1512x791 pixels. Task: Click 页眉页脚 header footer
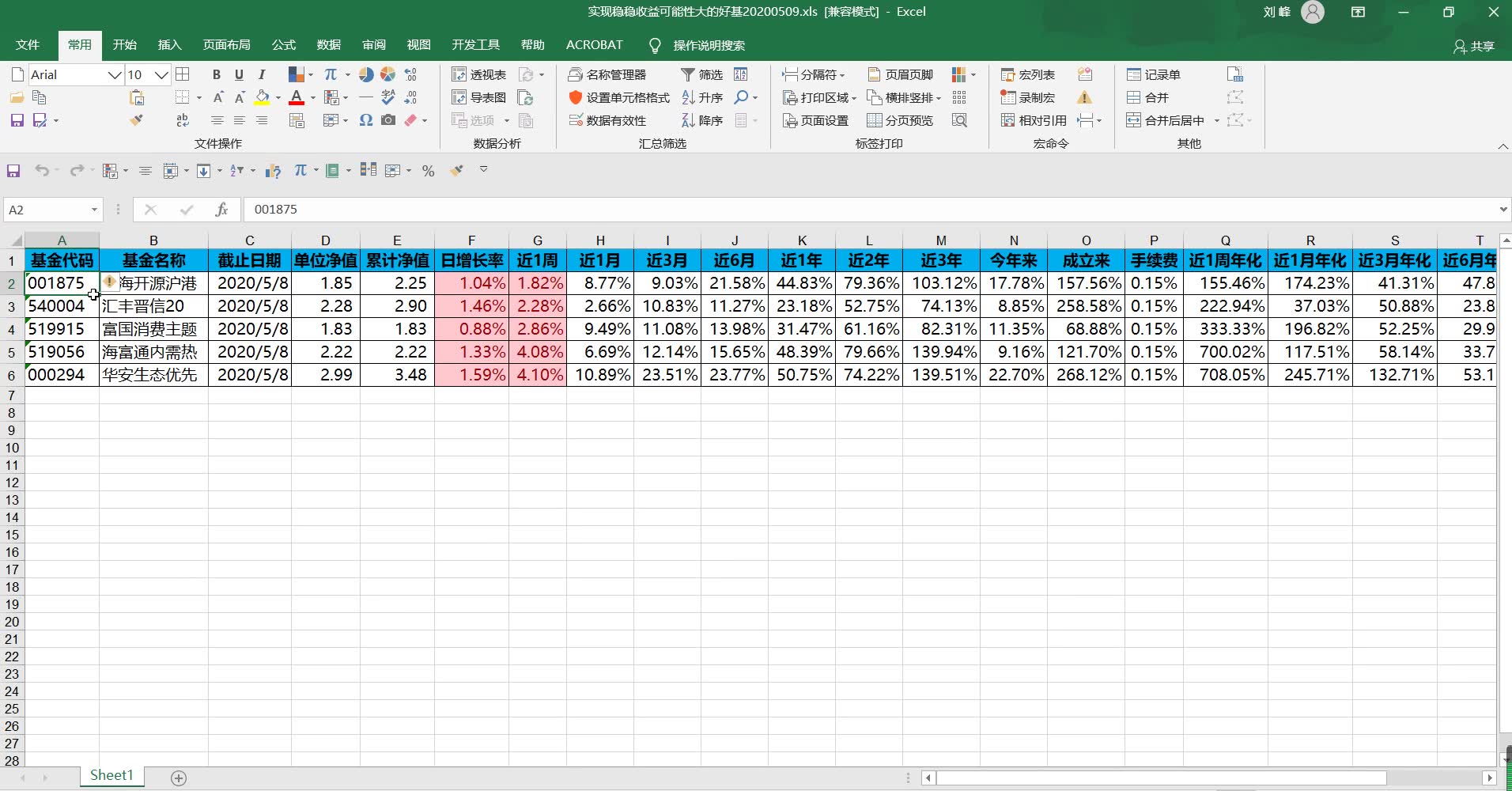tap(900, 74)
